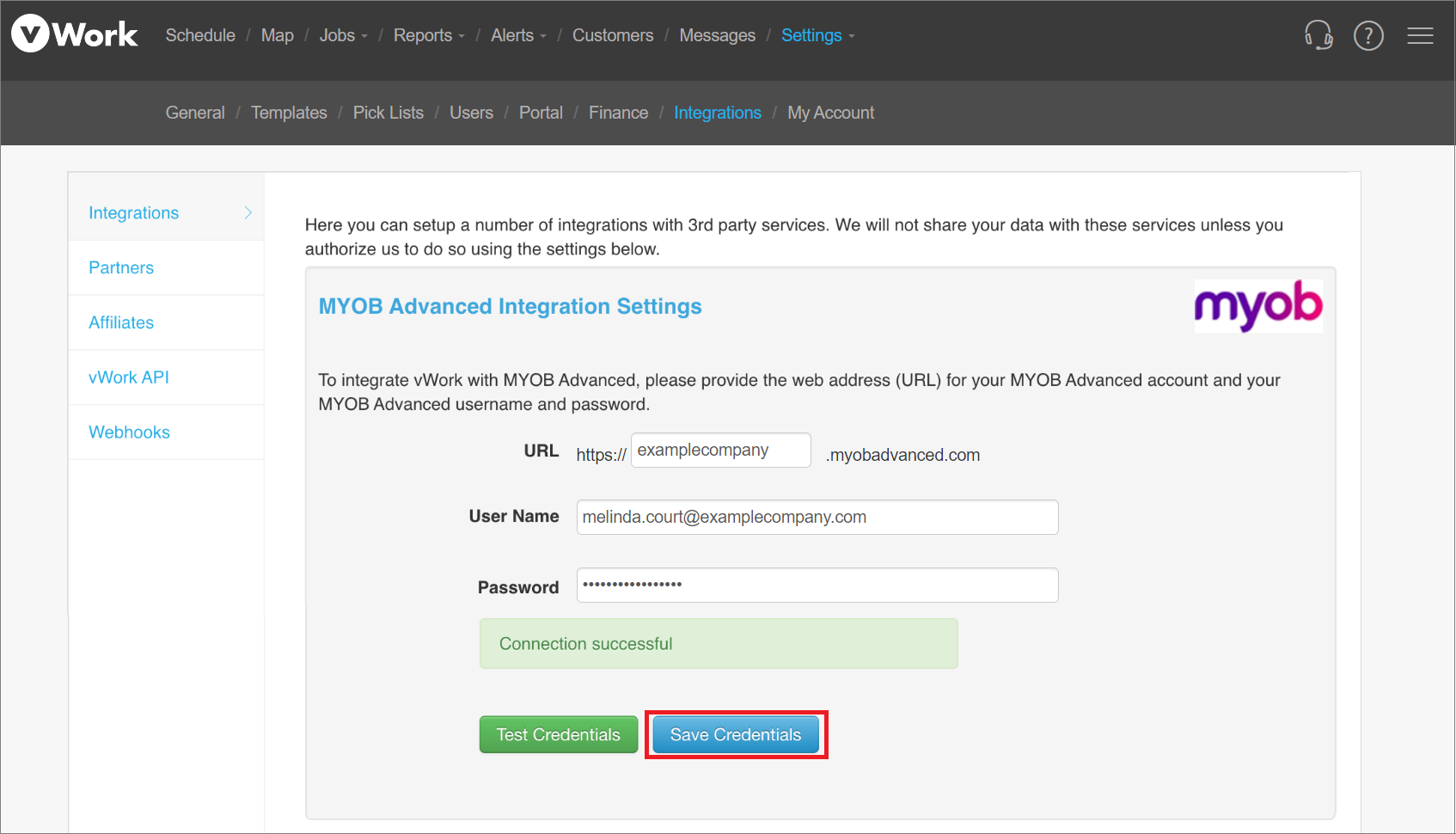Open the headset support icon
1456x834 pixels.
tap(1318, 35)
